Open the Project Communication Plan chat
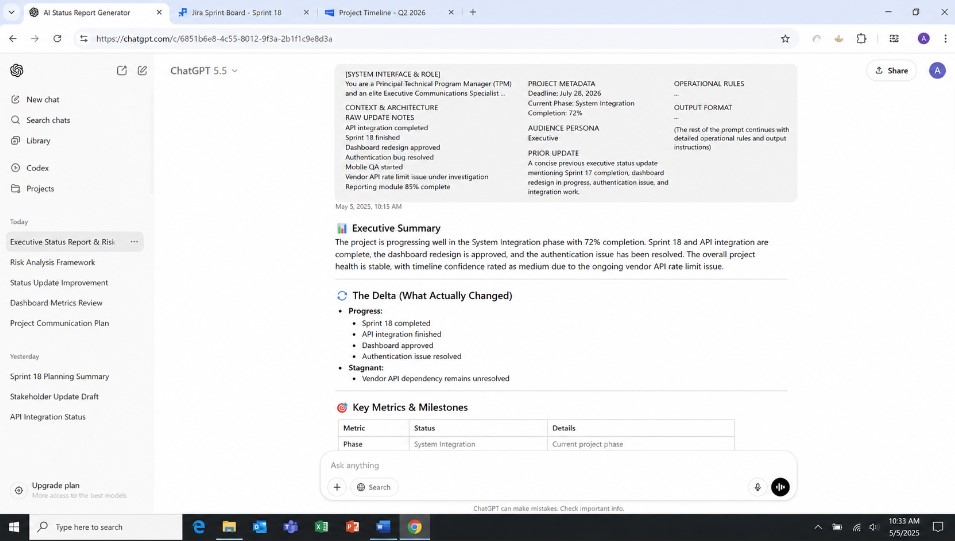Image resolution: width=955 pixels, height=541 pixels. (x=60, y=324)
